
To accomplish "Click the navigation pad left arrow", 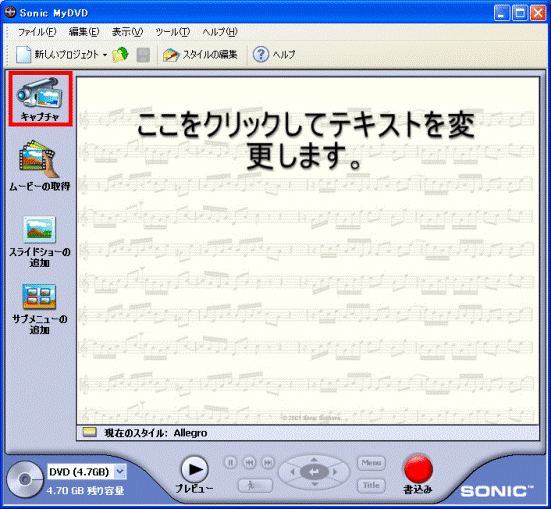I will click(x=292, y=472).
